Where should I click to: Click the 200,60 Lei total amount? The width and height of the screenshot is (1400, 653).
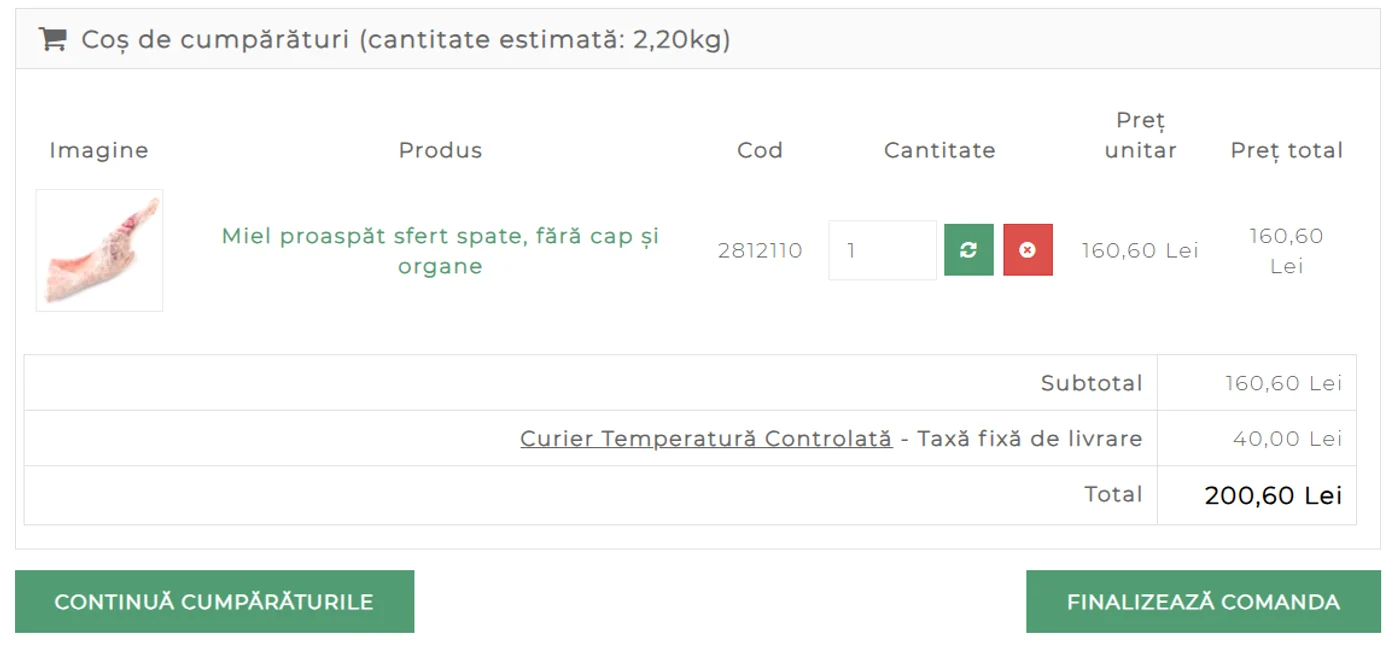click(1273, 495)
